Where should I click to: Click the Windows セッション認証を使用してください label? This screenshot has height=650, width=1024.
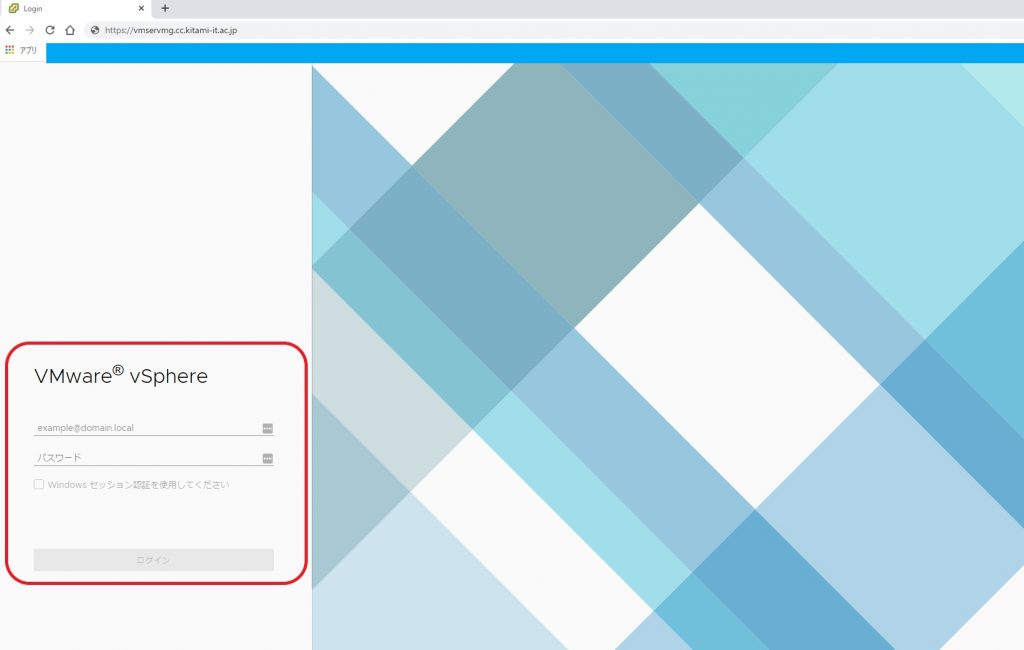[138, 485]
